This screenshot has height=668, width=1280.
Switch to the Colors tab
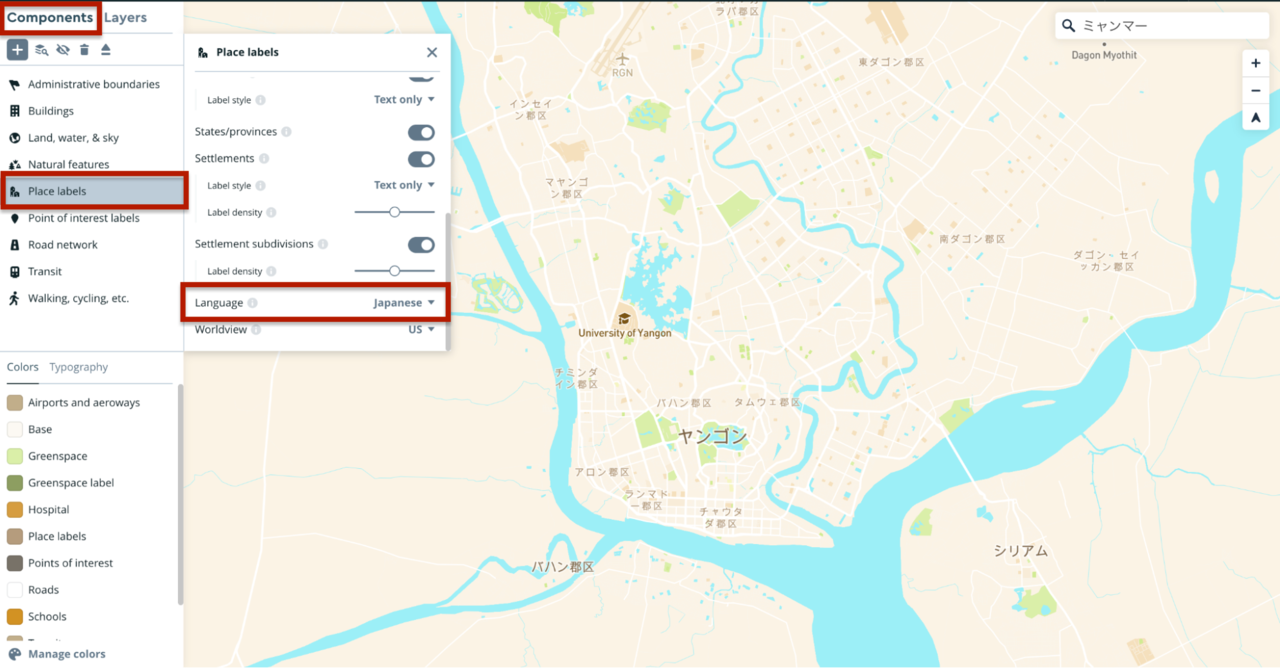pos(23,367)
